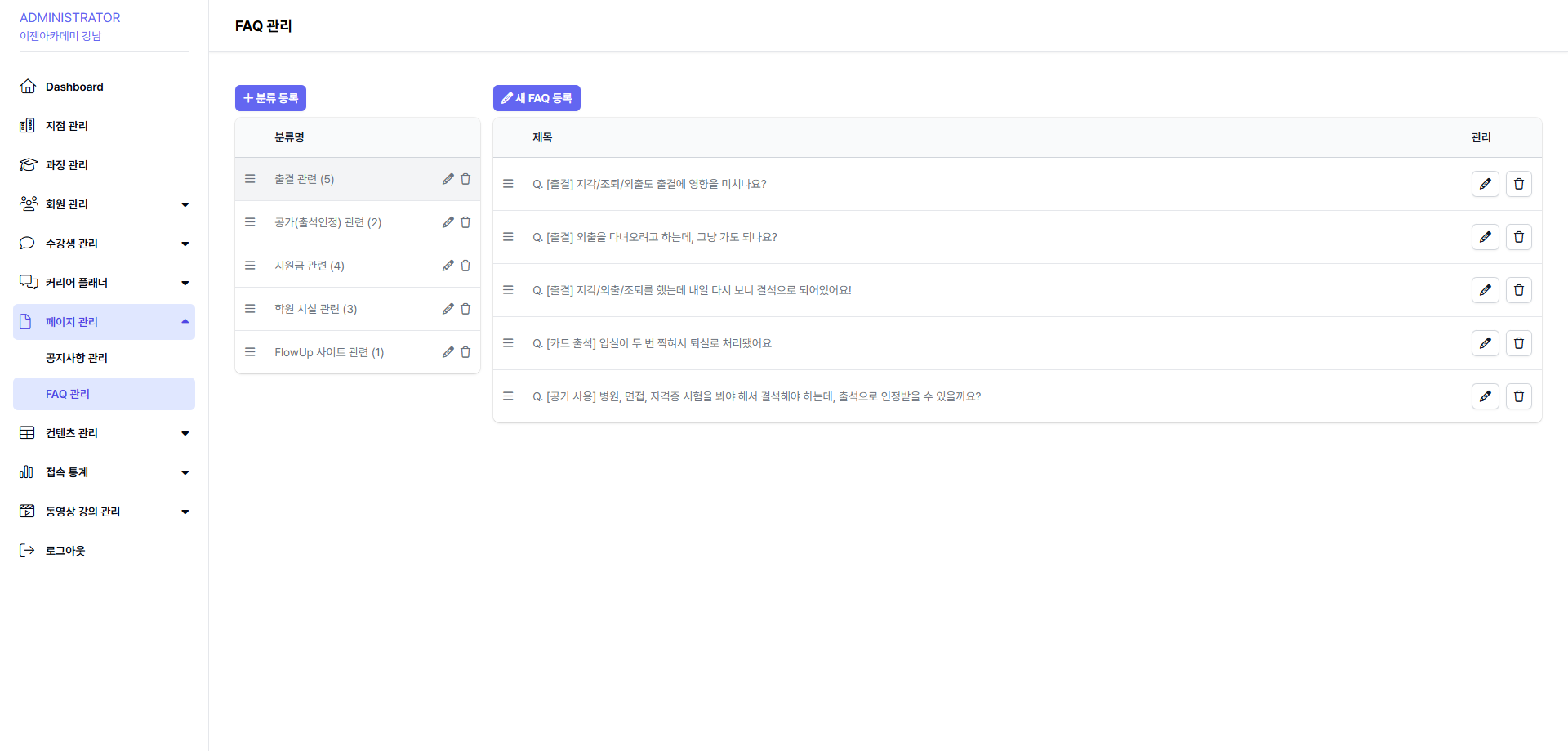The width and height of the screenshot is (1568, 751).
Task: Open 공지사항 관리 page
Action: [77, 358]
